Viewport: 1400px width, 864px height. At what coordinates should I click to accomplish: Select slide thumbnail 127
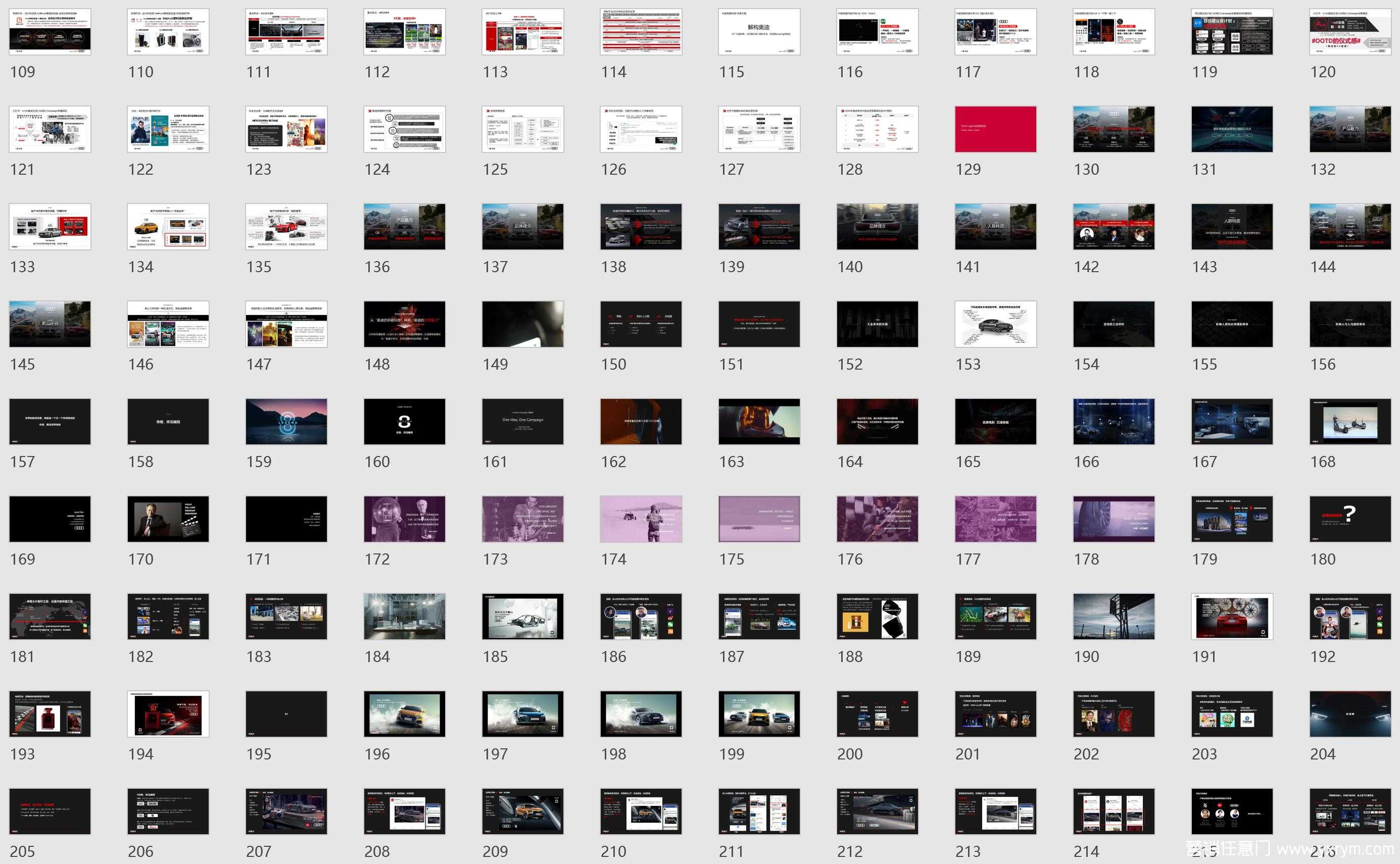tap(759, 129)
